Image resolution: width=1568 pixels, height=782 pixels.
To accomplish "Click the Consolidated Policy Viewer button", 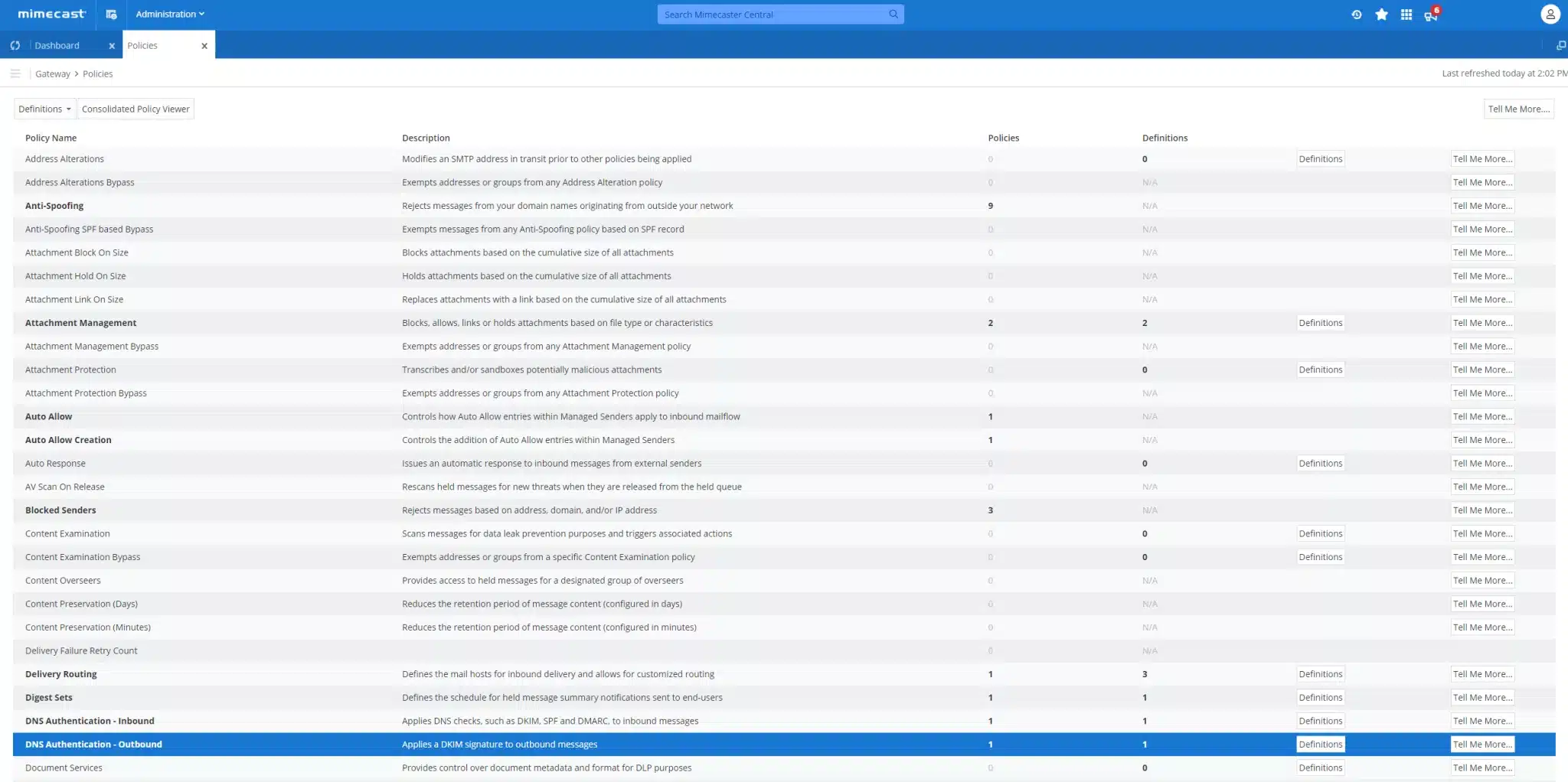I will 136,109.
